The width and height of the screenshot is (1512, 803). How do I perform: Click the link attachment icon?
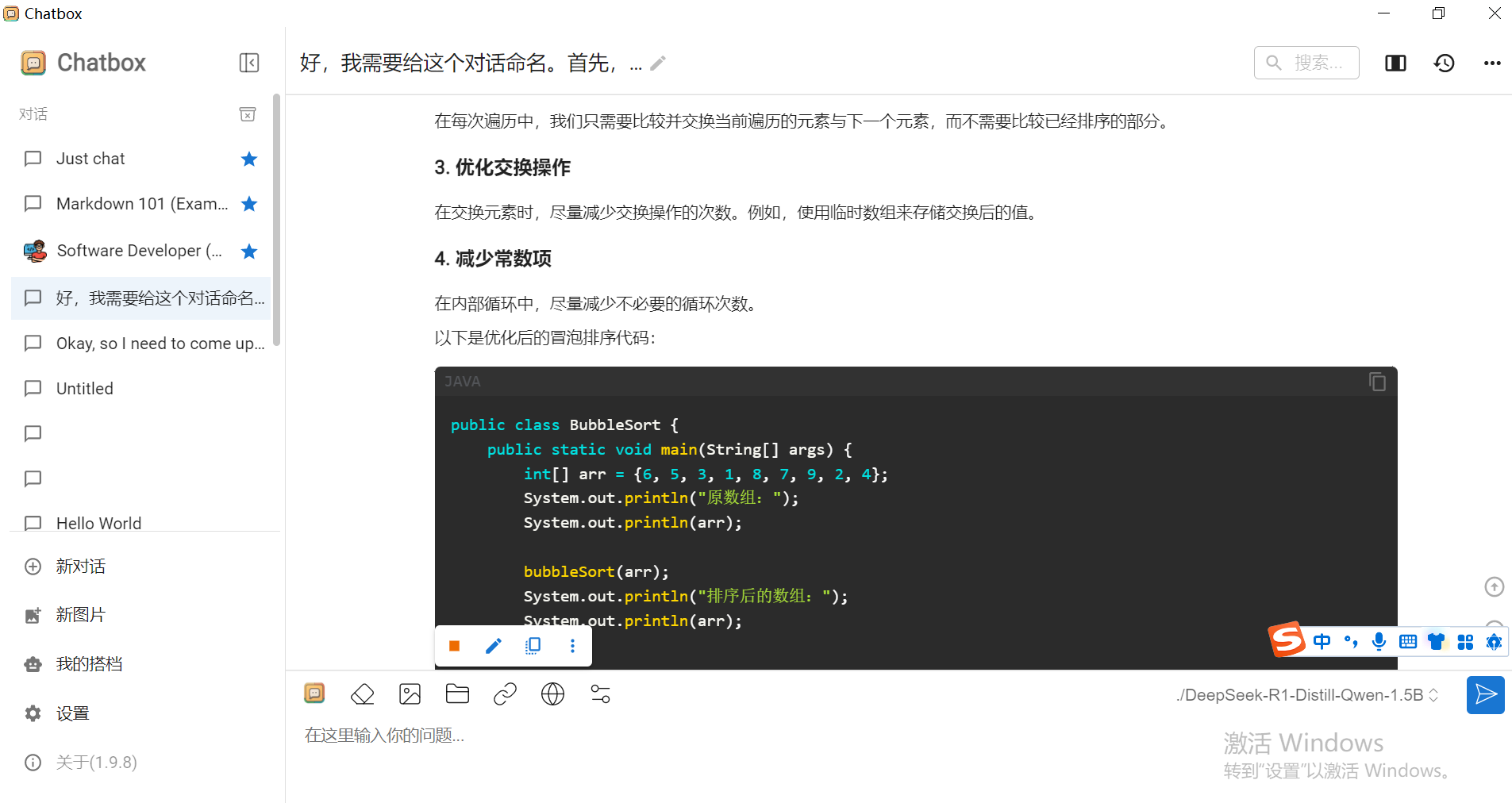[505, 694]
